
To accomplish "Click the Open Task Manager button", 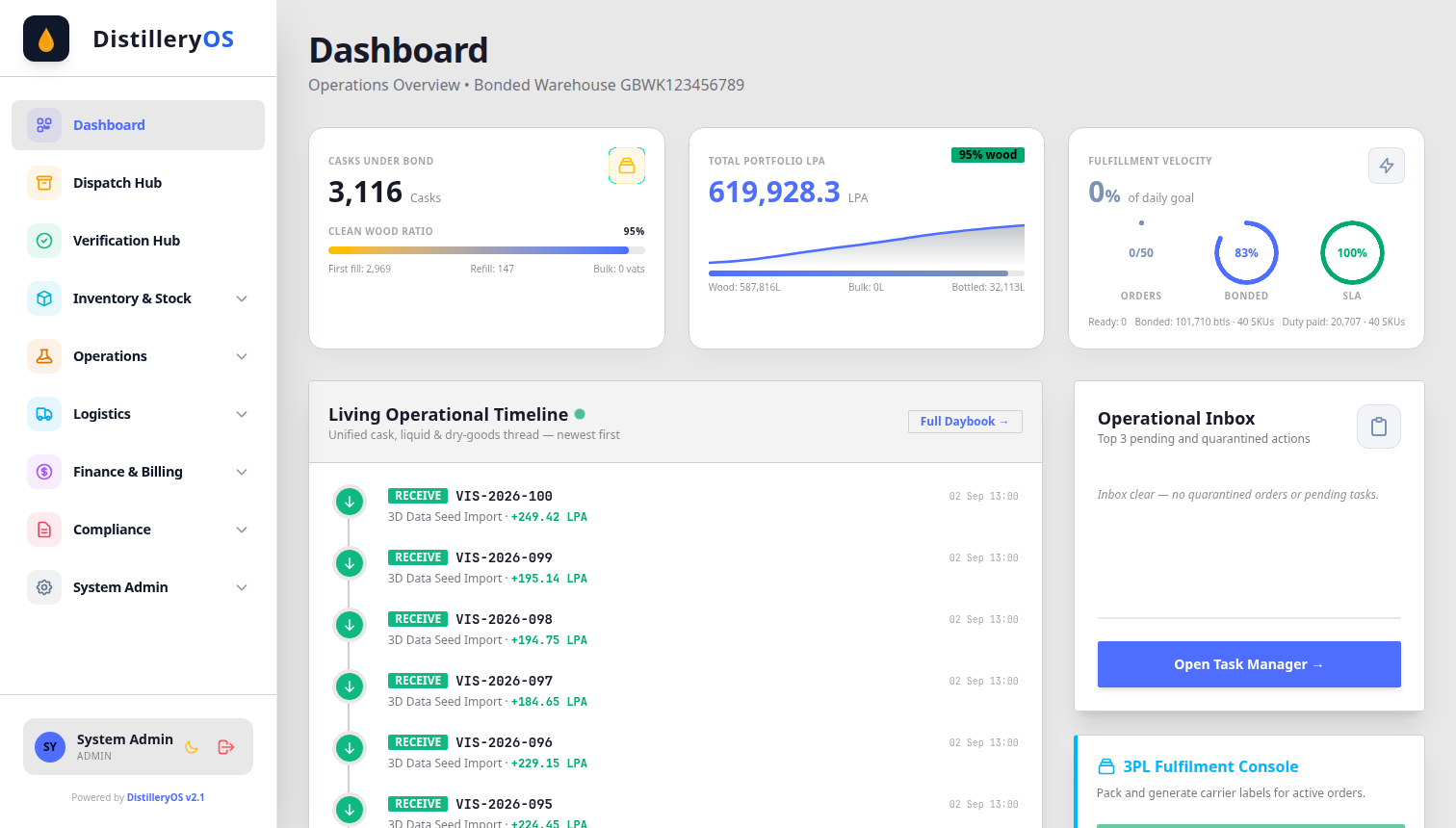I will (1249, 664).
